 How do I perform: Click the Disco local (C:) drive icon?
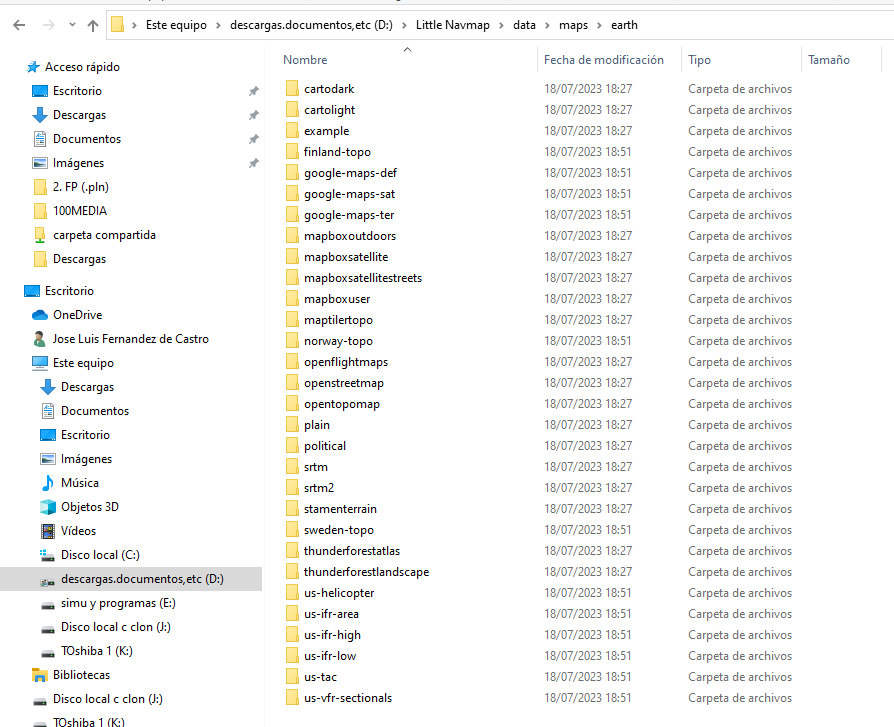point(47,555)
